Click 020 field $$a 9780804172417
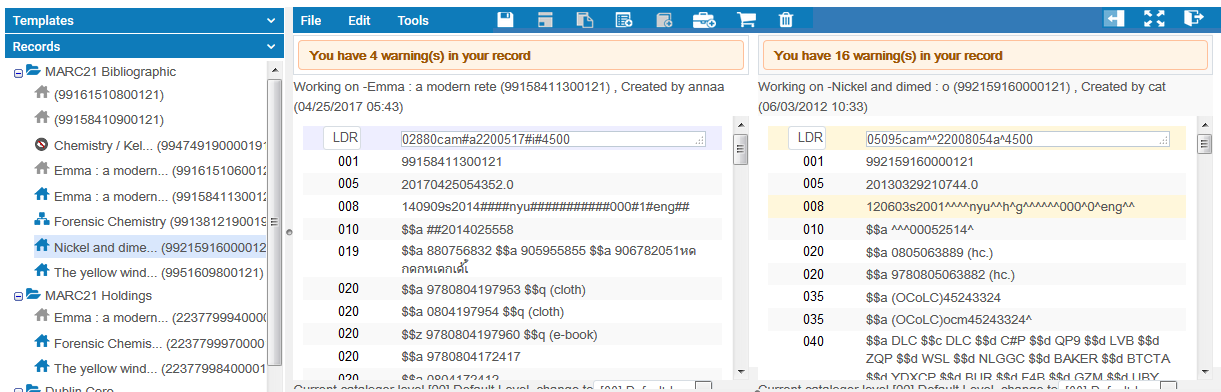Image resolution: width=1221 pixels, height=392 pixels. [x=460, y=357]
